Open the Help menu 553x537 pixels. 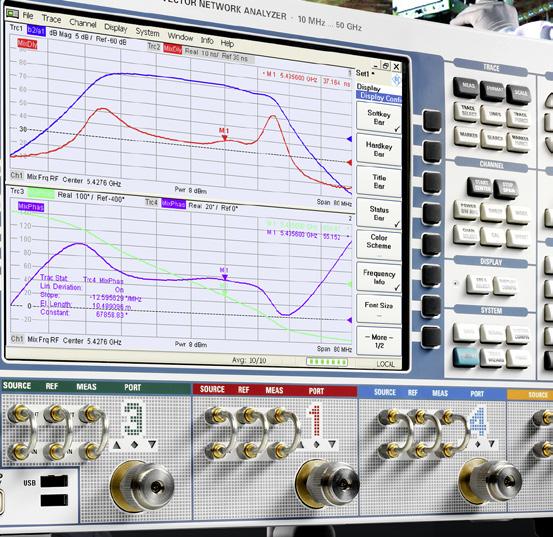[x=227, y=43]
